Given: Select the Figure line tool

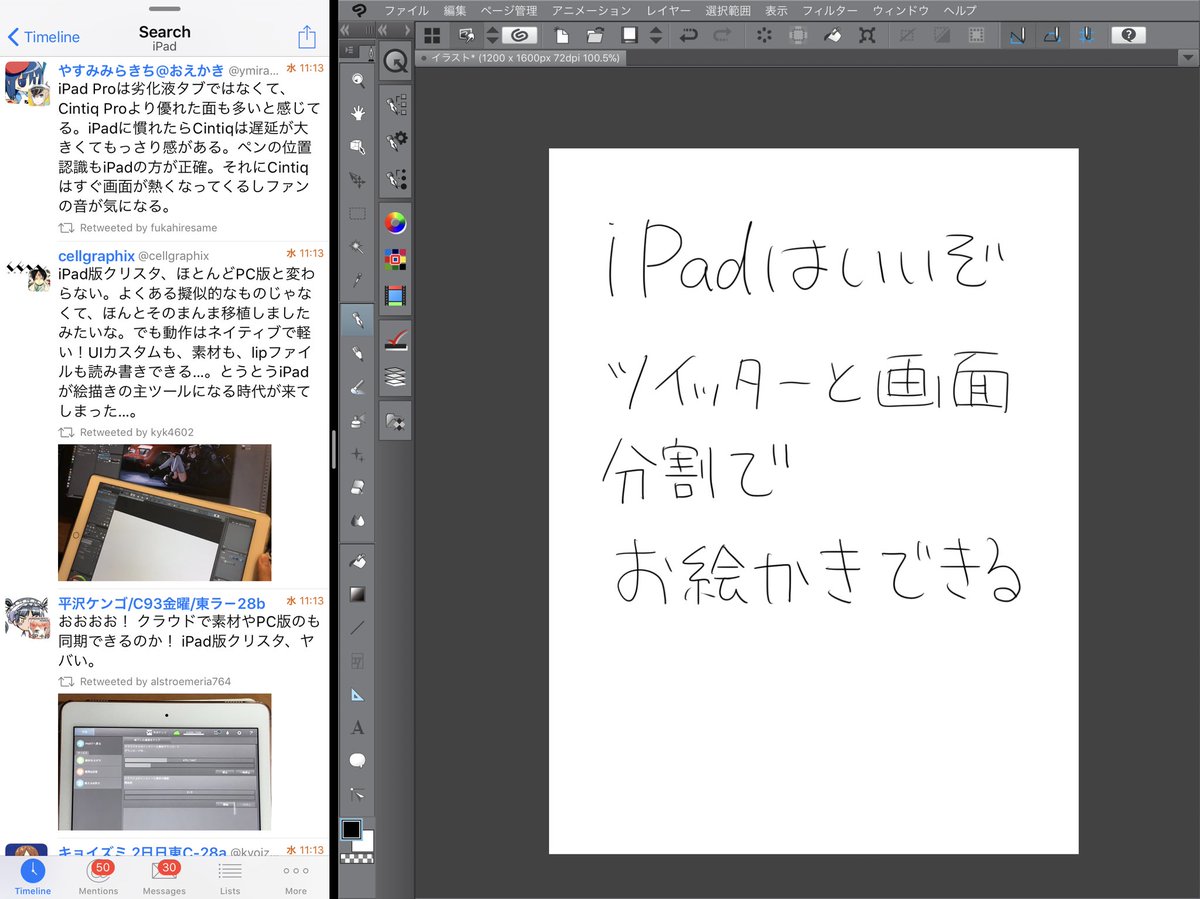Looking at the screenshot, I should pyautogui.click(x=358, y=628).
